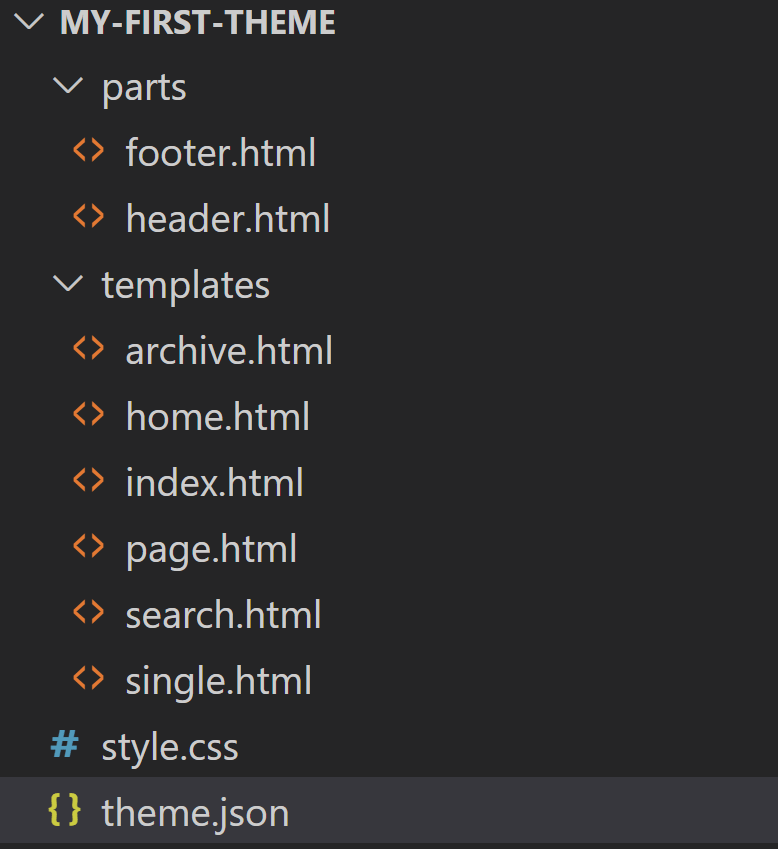Select the templates folder label
This screenshot has height=849, width=778.
[x=186, y=285]
